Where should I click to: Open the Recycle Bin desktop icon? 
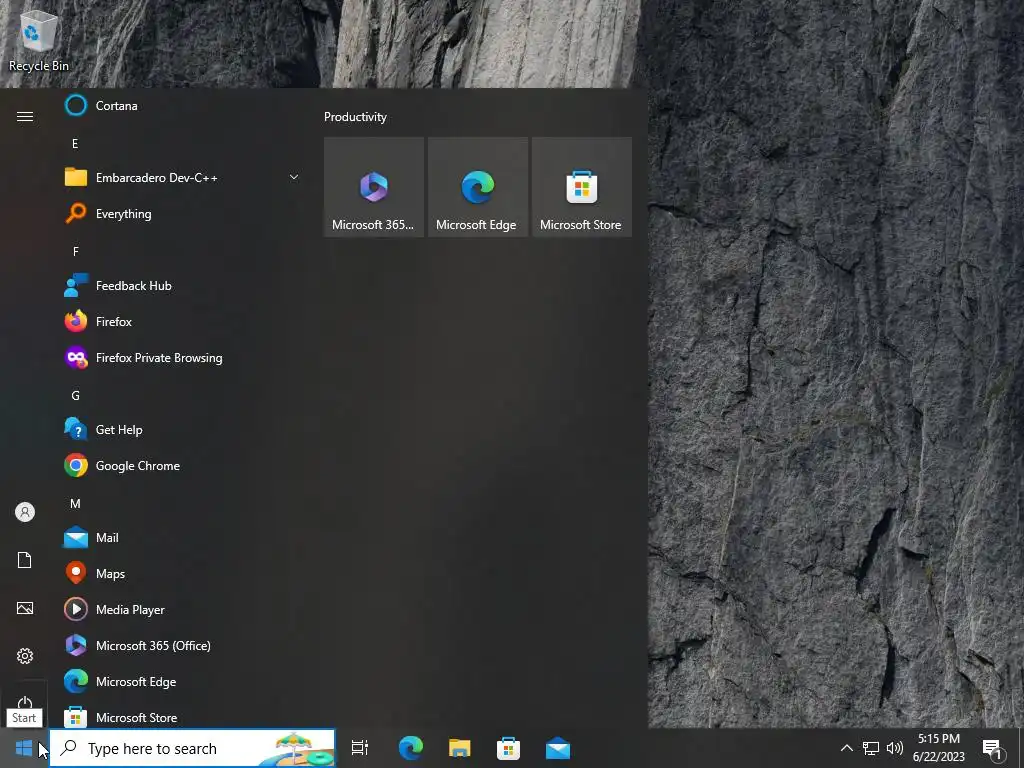coord(38,40)
